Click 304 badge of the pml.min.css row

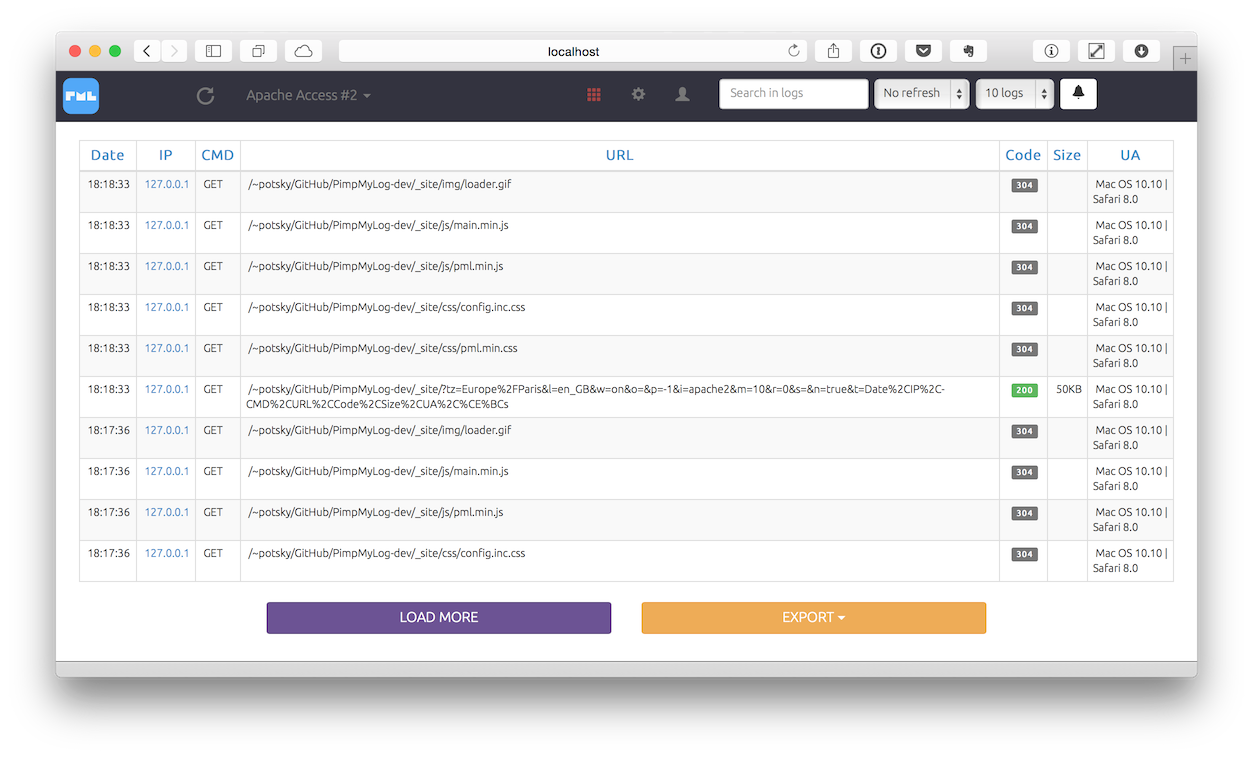[x=1024, y=349]
